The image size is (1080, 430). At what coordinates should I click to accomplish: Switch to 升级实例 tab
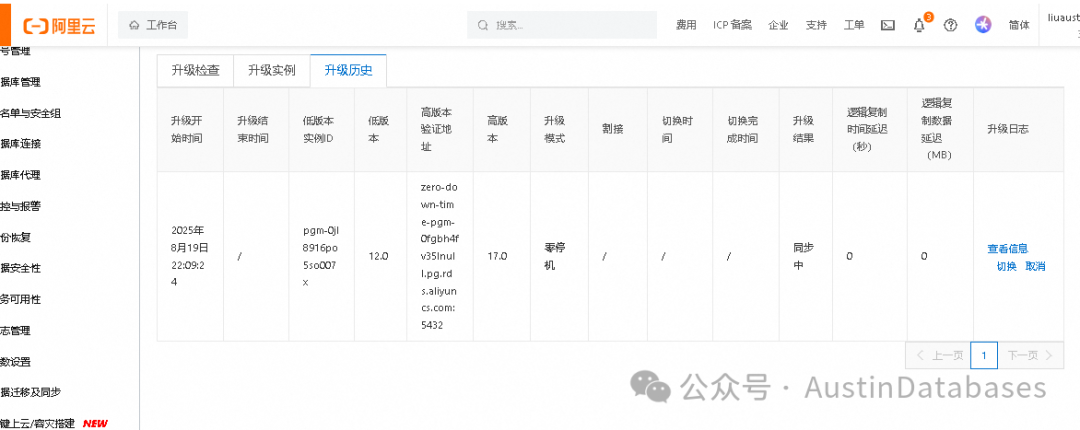coord(272,70)
